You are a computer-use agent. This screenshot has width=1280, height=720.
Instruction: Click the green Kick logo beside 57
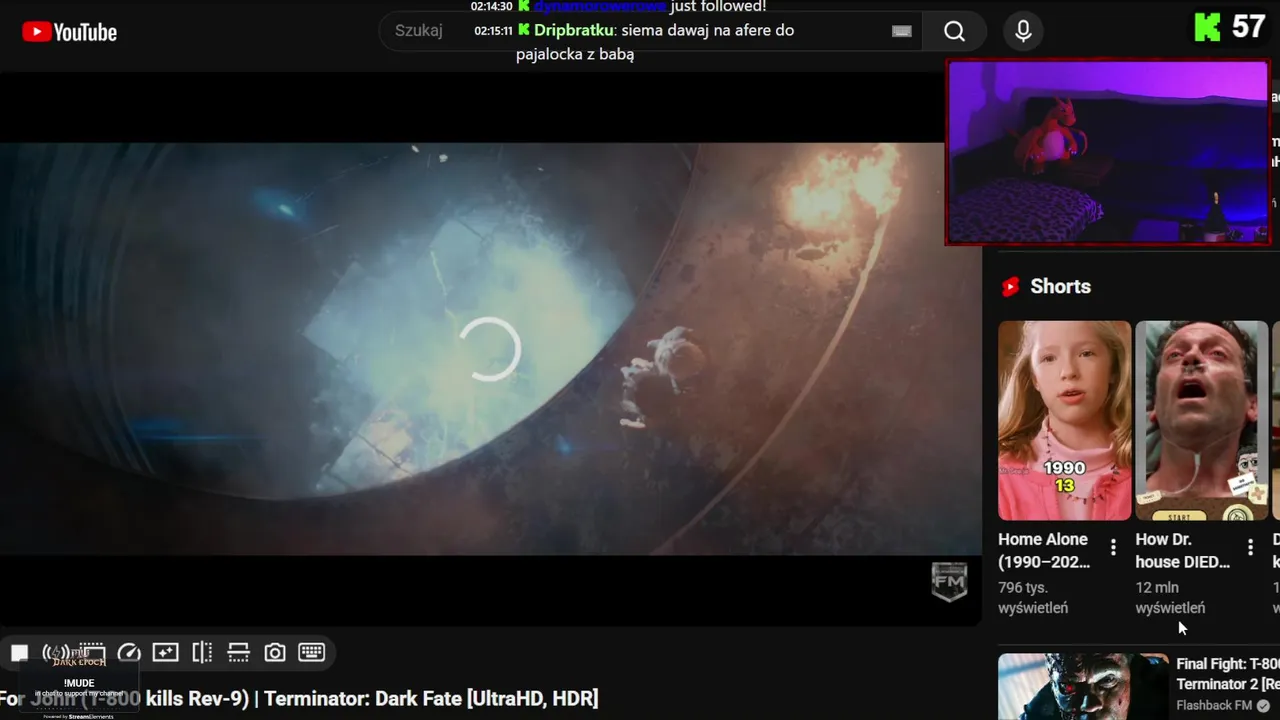click(x=1208, y=27)
